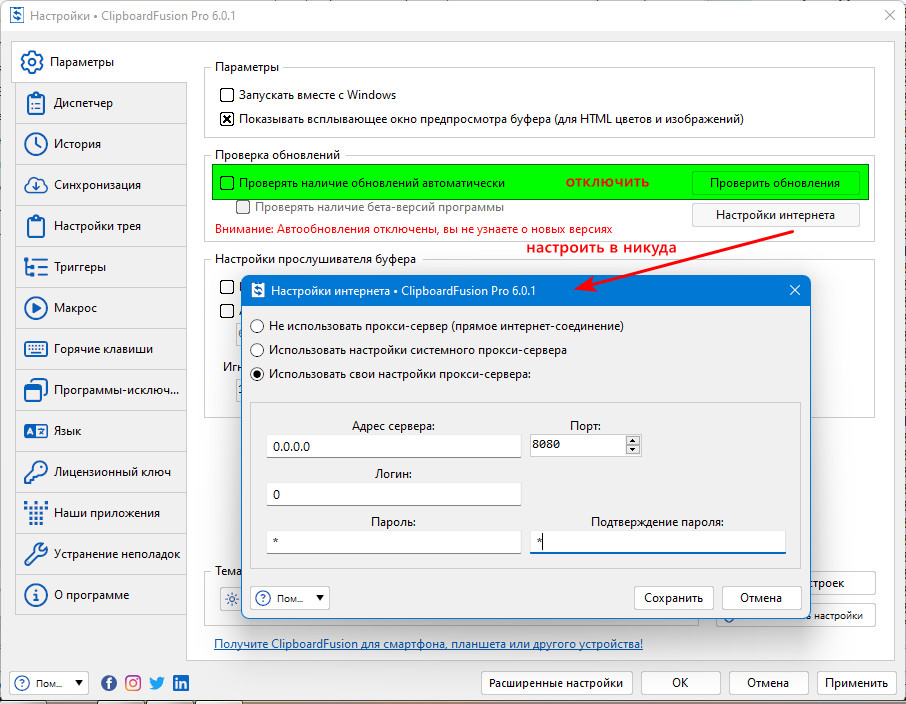Viewport: 906px width, 704px height.
Task: Click the ClipboardFusion logo in main title bar
Action: (x=17, y=15)
